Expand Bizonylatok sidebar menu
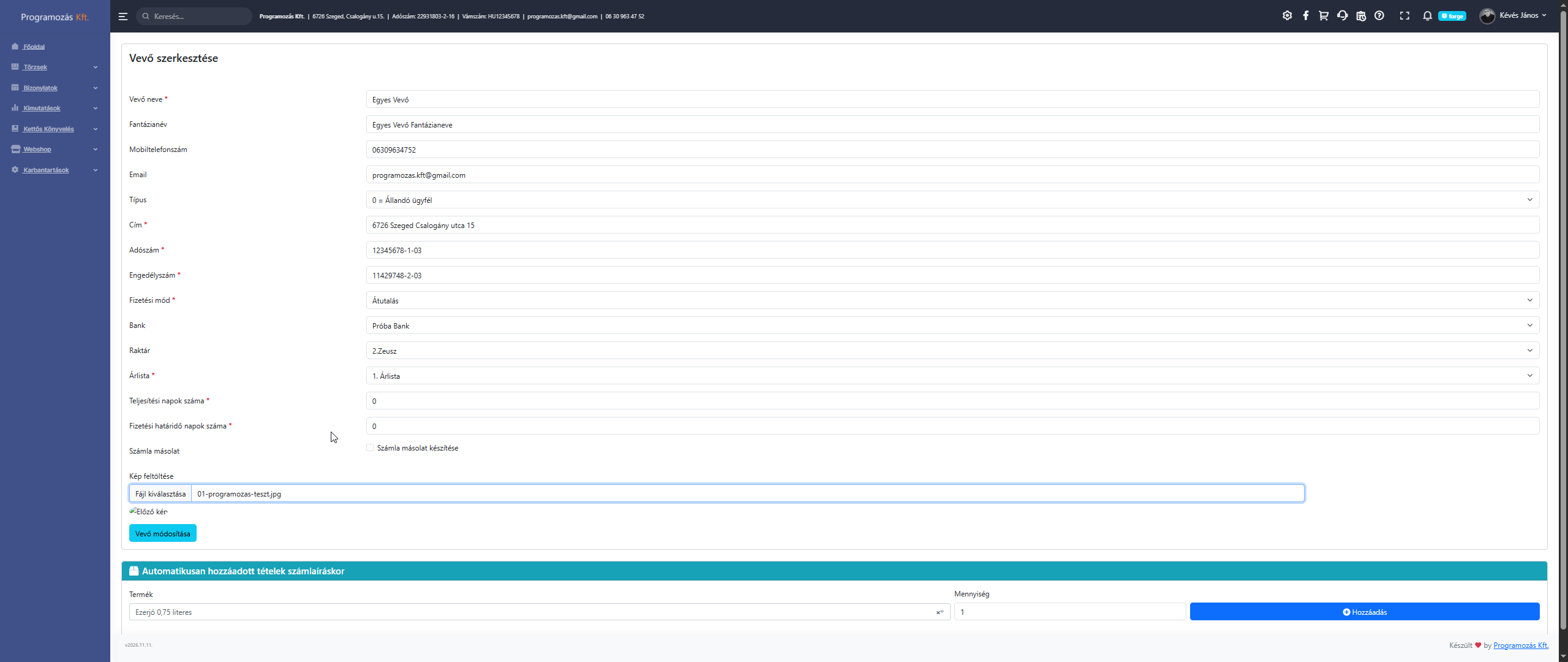The image size is (1568, 662). pos(54,88)
